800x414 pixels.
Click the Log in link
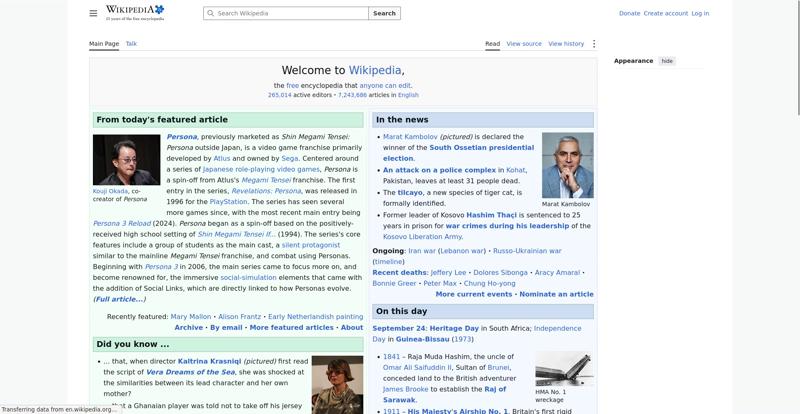tap(700, 13)
